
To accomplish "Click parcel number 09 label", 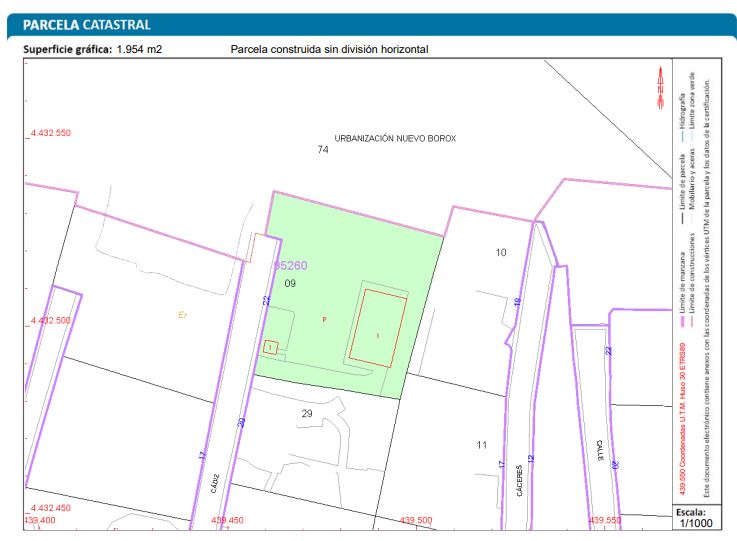I will coord(290,284).
